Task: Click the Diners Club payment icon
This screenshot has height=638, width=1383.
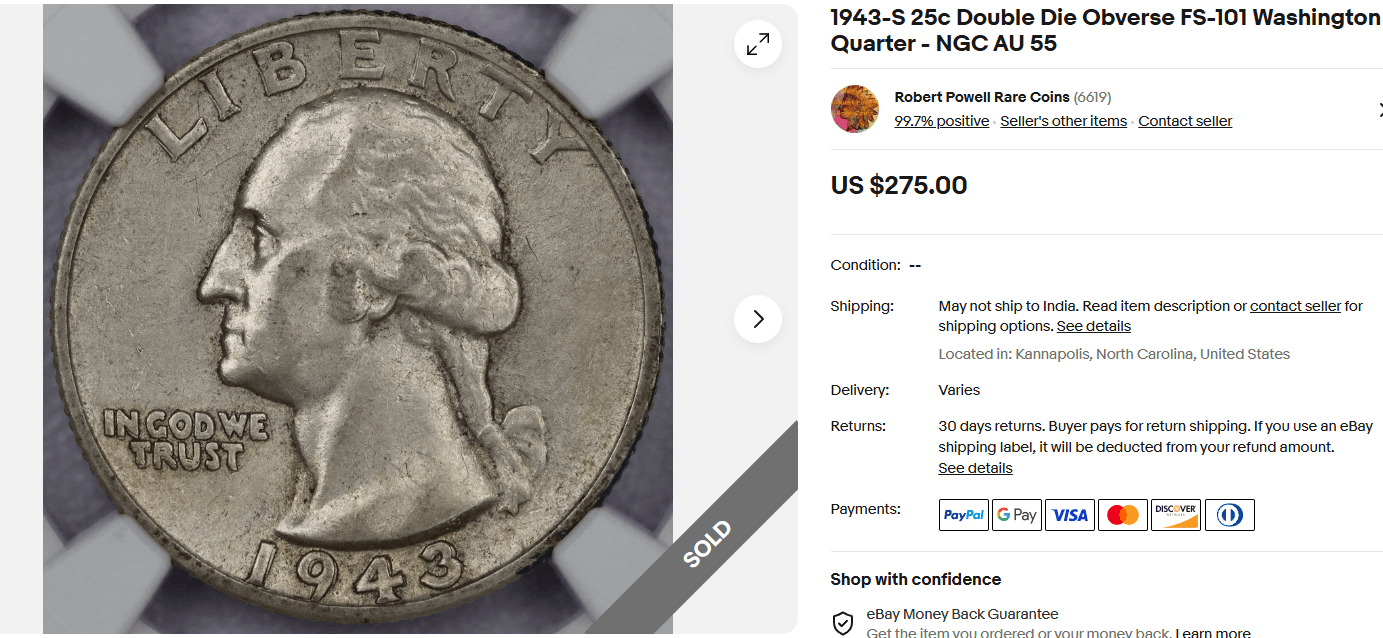Action: pos(1229,514)
